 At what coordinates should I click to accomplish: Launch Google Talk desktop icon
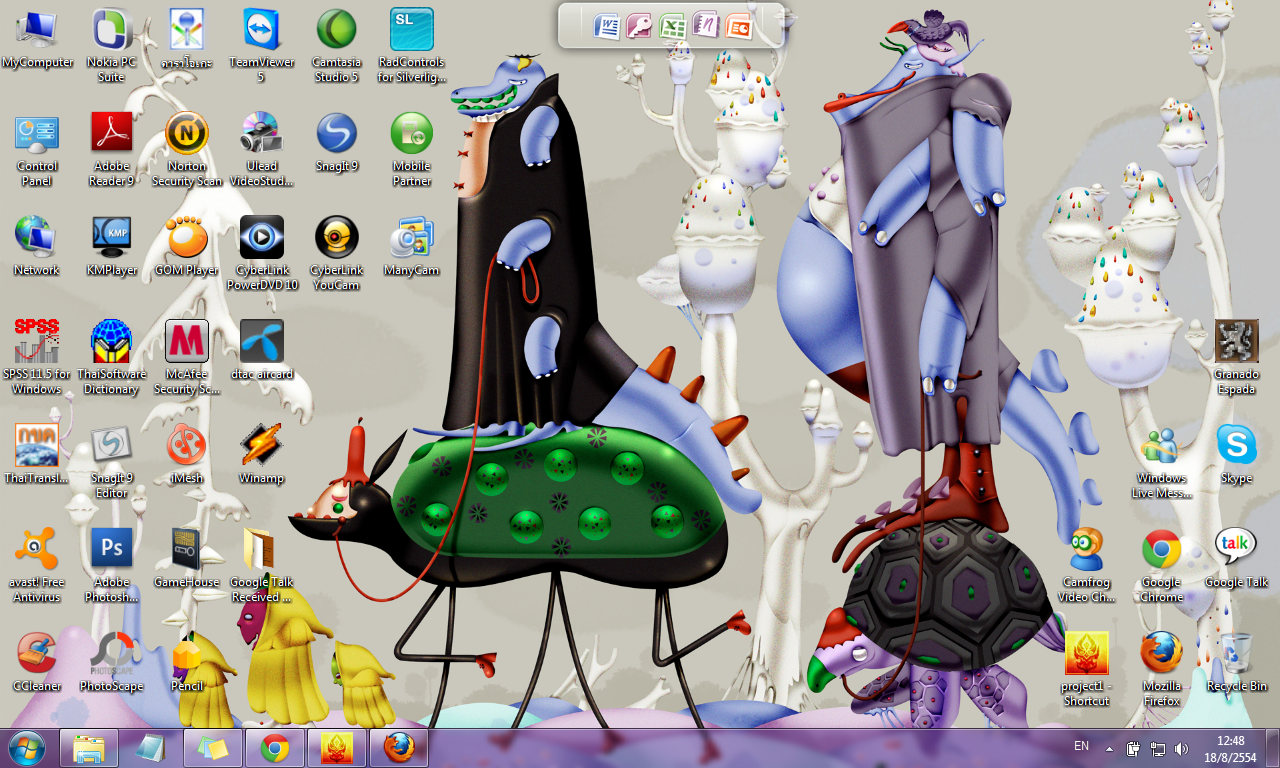(x=1237, y=559)
